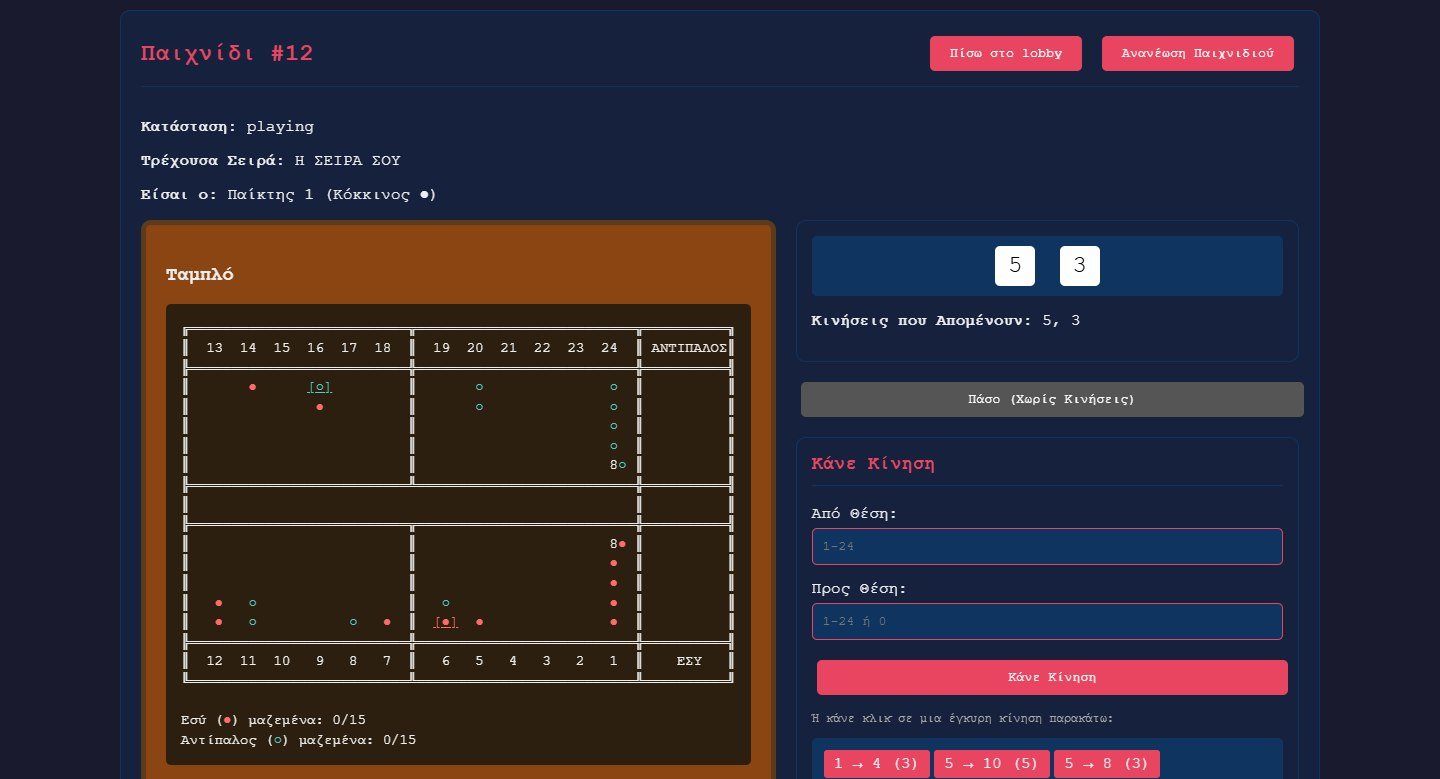Click the Ταμπλό board title
This screenshot has width=1440, height=779.
click(200, 274)
